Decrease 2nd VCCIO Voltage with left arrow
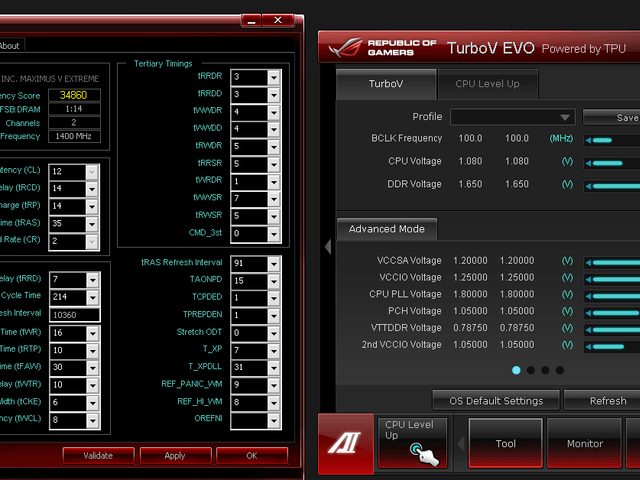Image resolution: width=640 pixels, height=480 pixels. [x=588, y=347]
